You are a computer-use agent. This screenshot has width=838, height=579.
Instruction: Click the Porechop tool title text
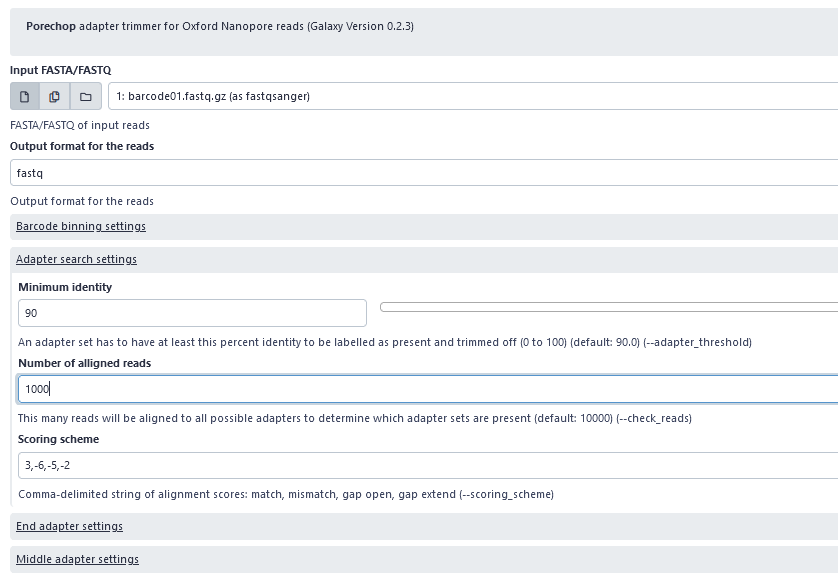(220, 26)
